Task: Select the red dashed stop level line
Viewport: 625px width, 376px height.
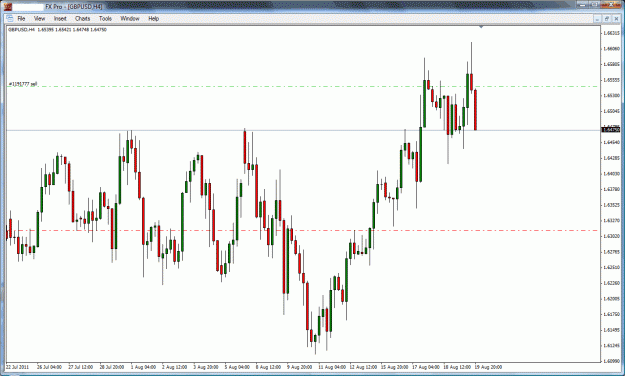Action: click(303, 230)
